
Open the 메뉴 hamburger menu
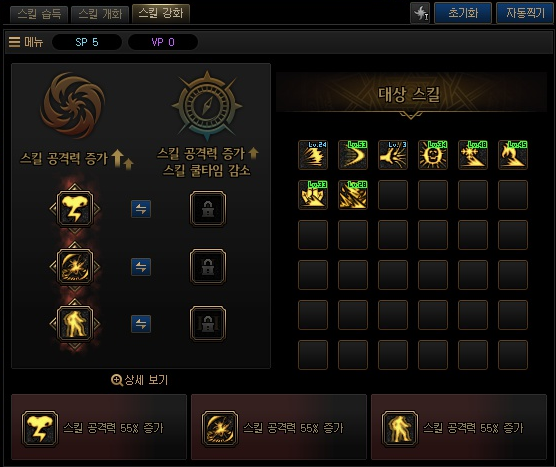[x=26, y=42]
